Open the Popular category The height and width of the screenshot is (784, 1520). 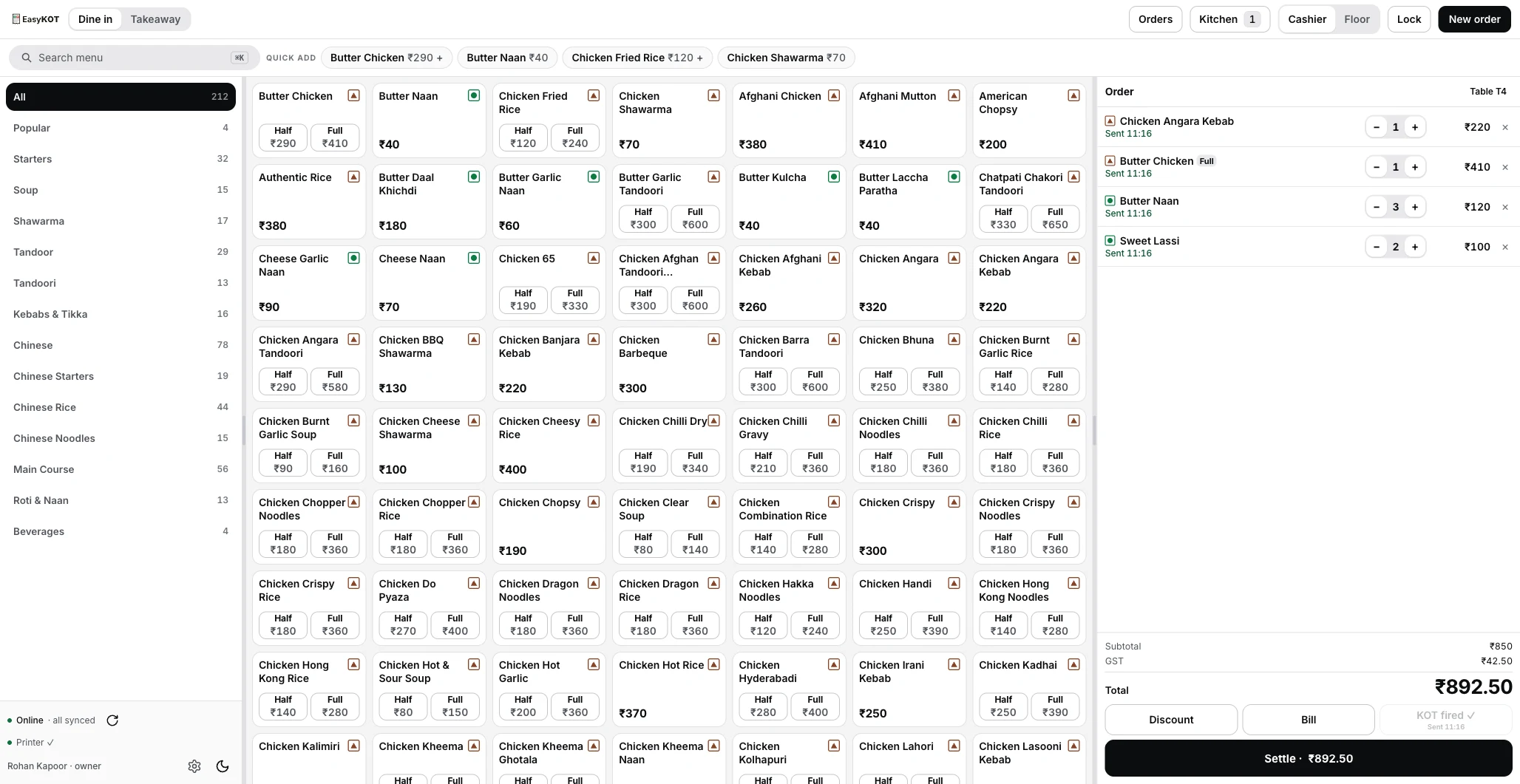point(121,128)
